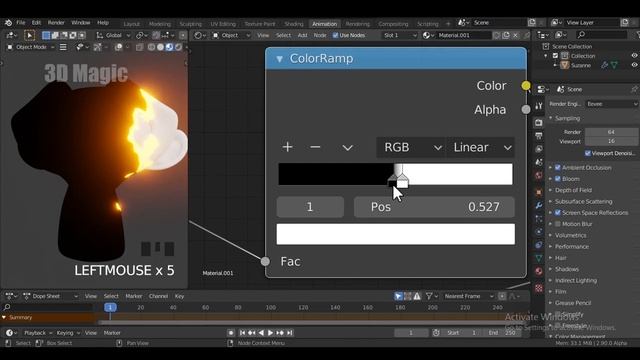Click the active stop index field showing 1
The width and height of the screenshot is (640, 360).
(310, 207)
